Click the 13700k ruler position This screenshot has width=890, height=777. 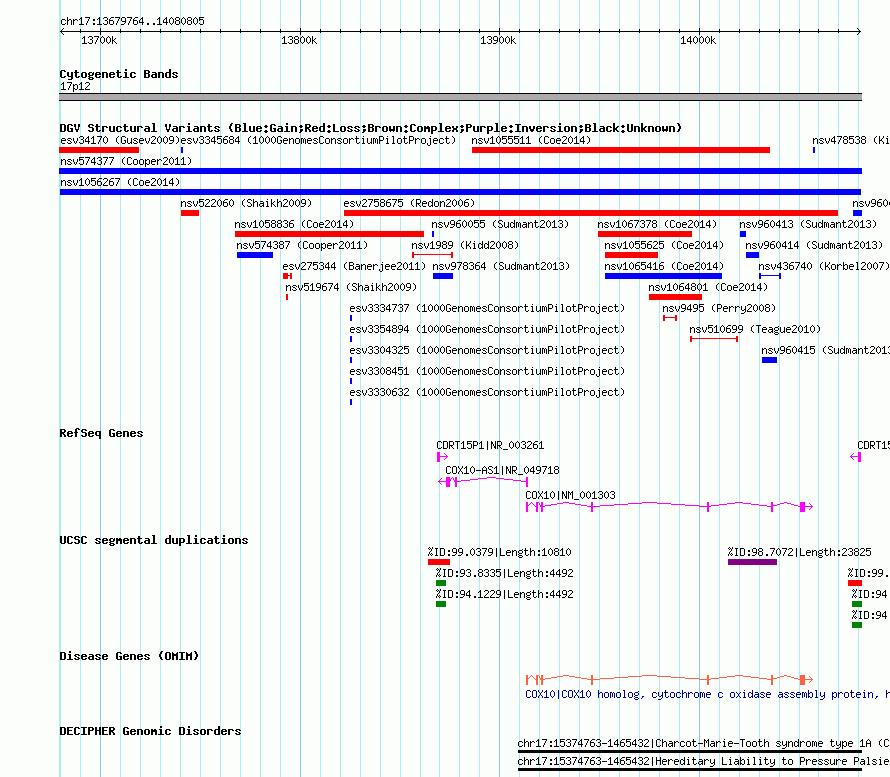click(x=99, y=40)
